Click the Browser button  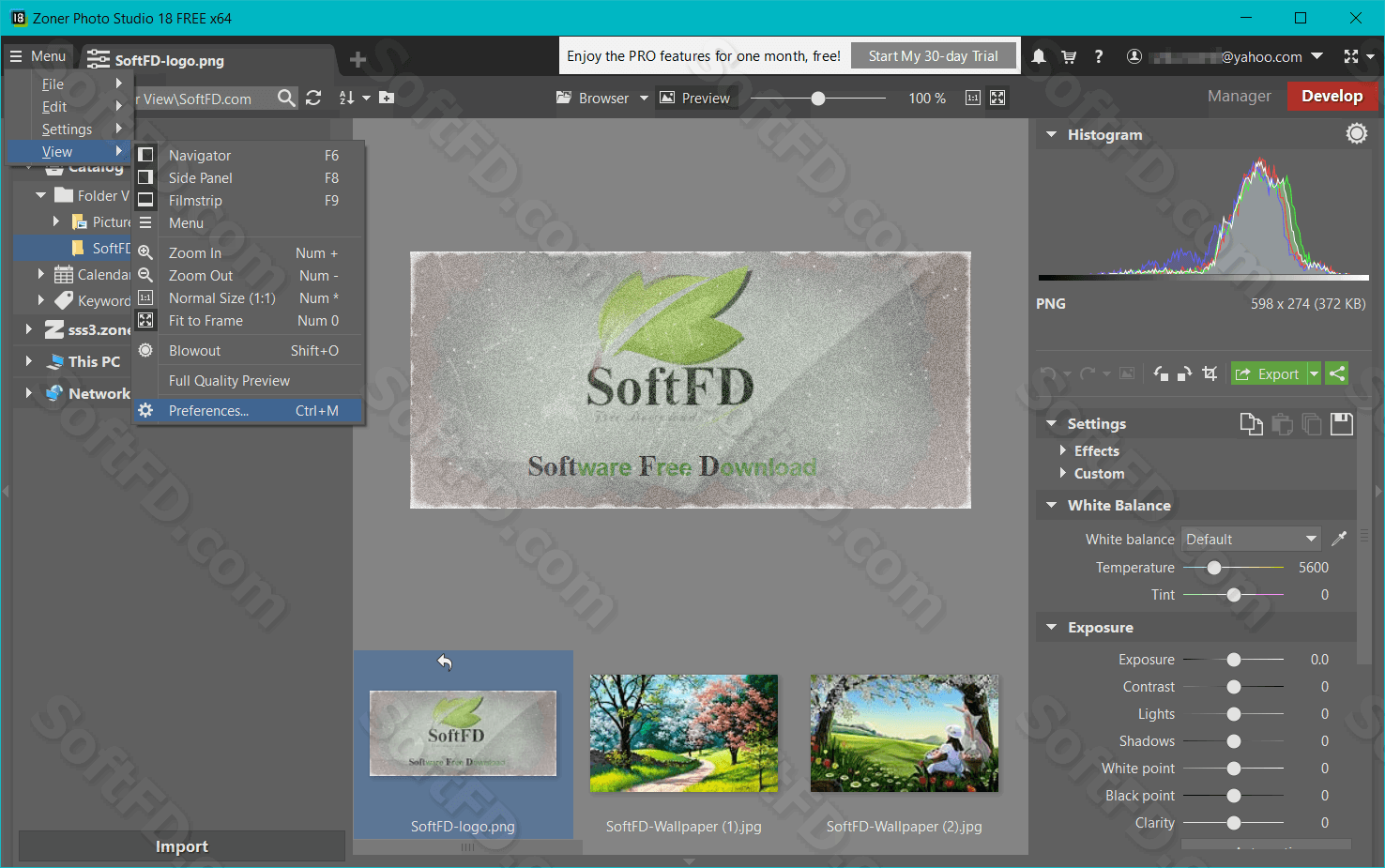tap(593, 98)
